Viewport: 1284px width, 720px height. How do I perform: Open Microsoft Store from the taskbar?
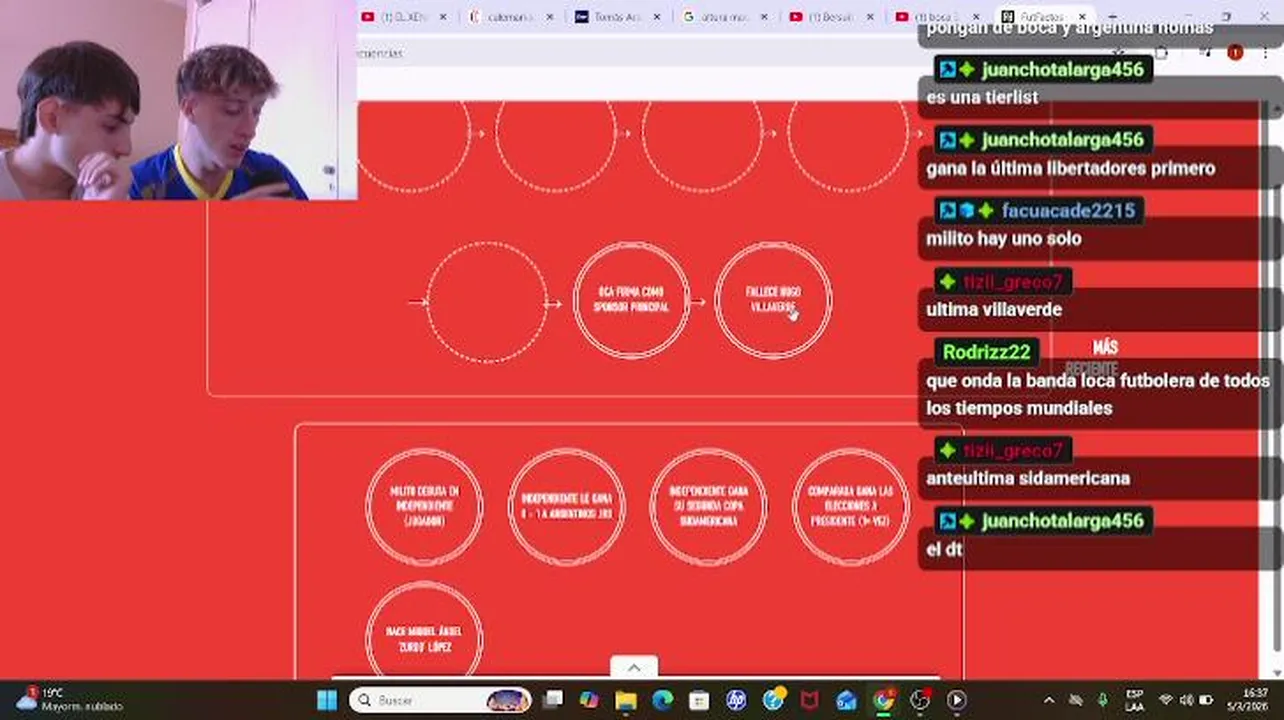(x=699, y=700)
